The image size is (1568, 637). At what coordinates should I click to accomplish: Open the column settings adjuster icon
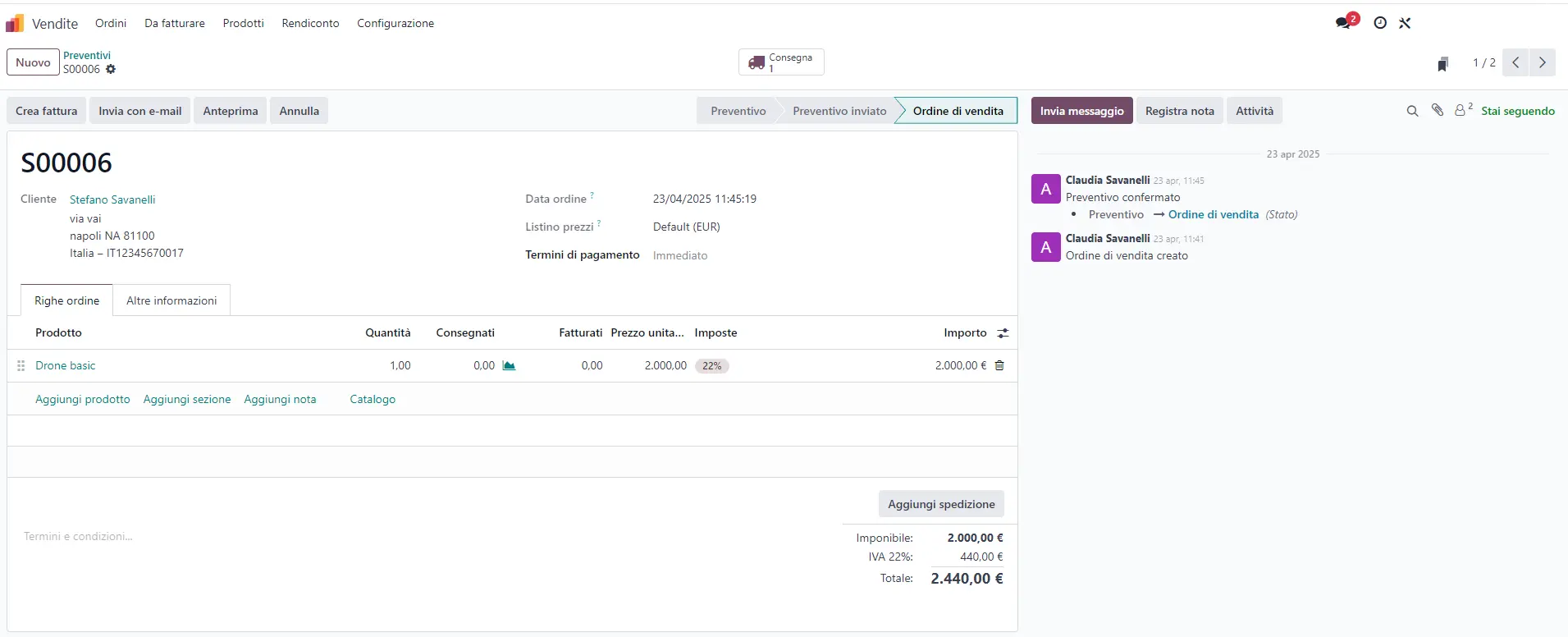[1003, 333]
